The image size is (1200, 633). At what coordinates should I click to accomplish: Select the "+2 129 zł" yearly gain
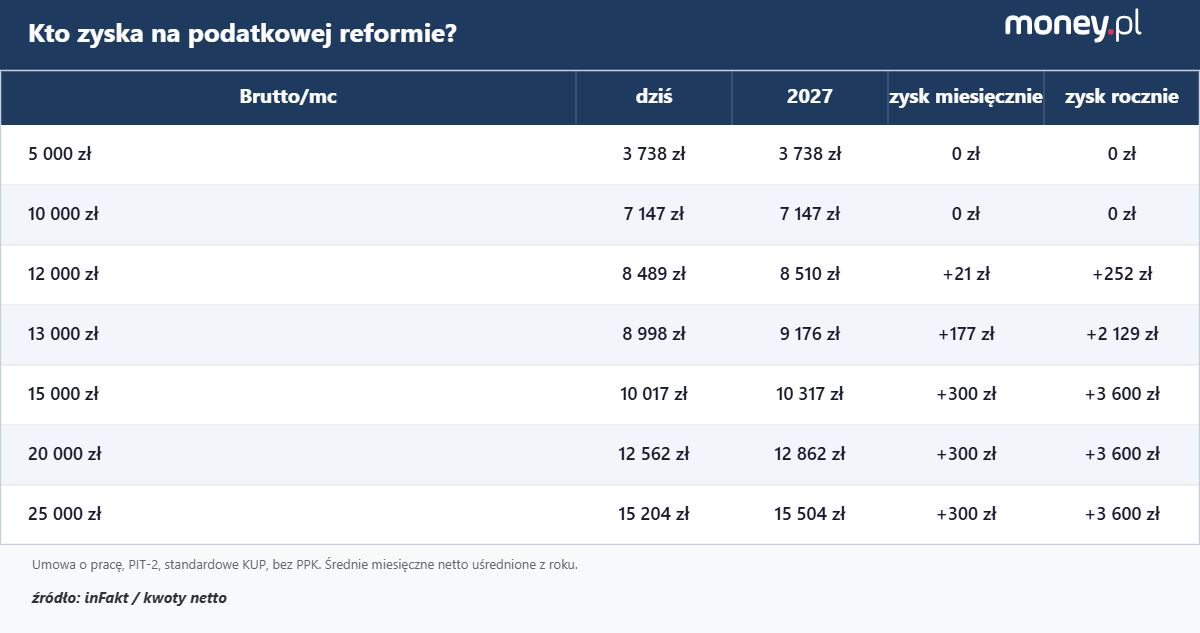[1122, 334]
